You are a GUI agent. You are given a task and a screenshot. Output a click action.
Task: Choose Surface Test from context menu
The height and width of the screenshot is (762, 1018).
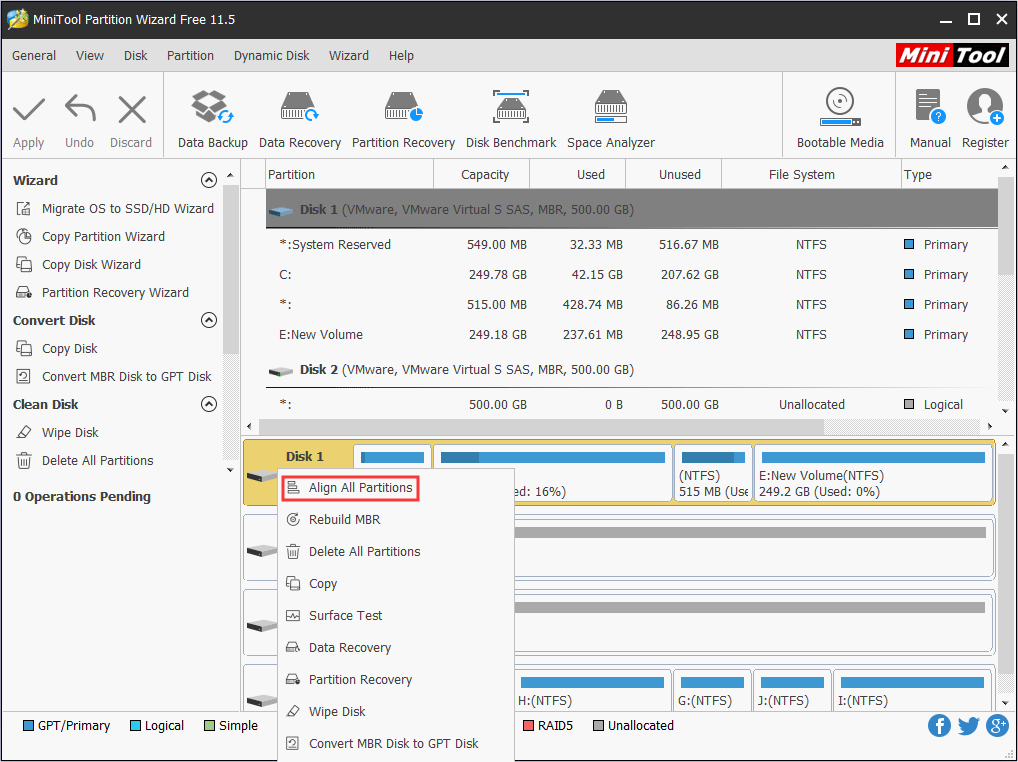coord(396,615)
